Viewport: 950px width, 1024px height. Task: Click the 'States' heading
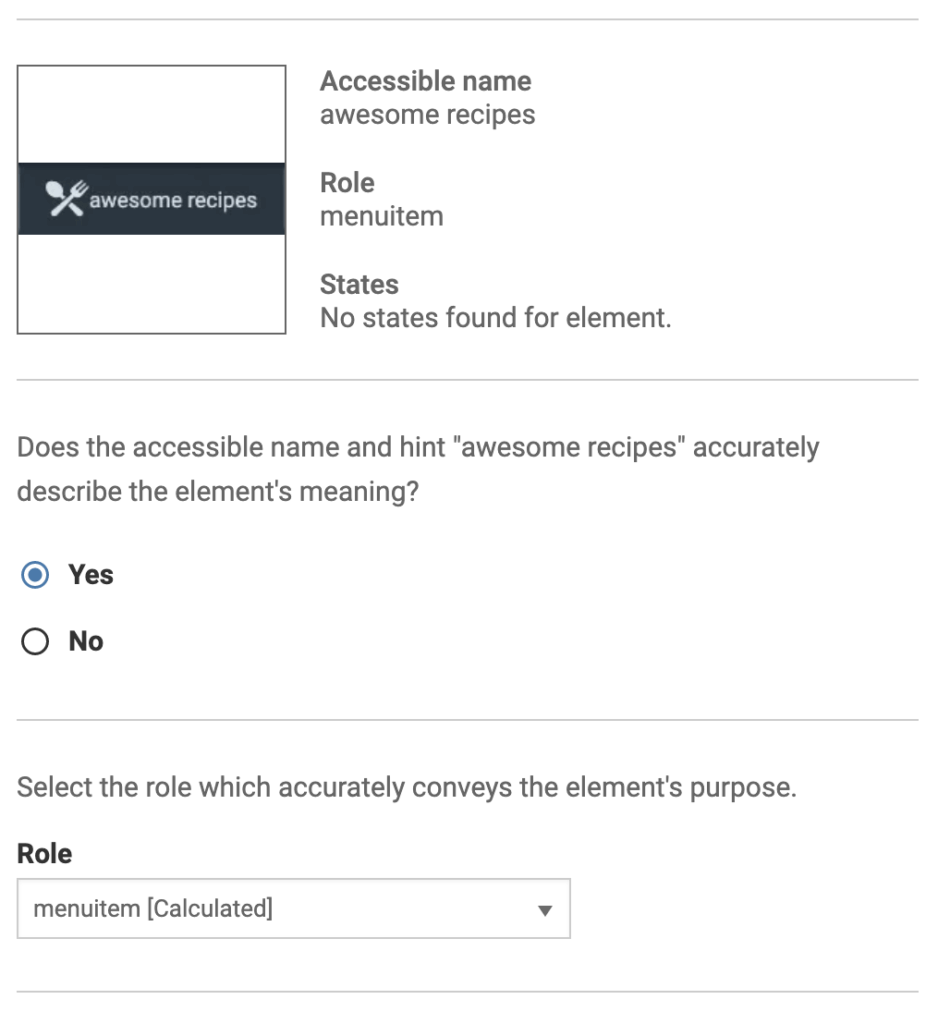click(358, 285)
